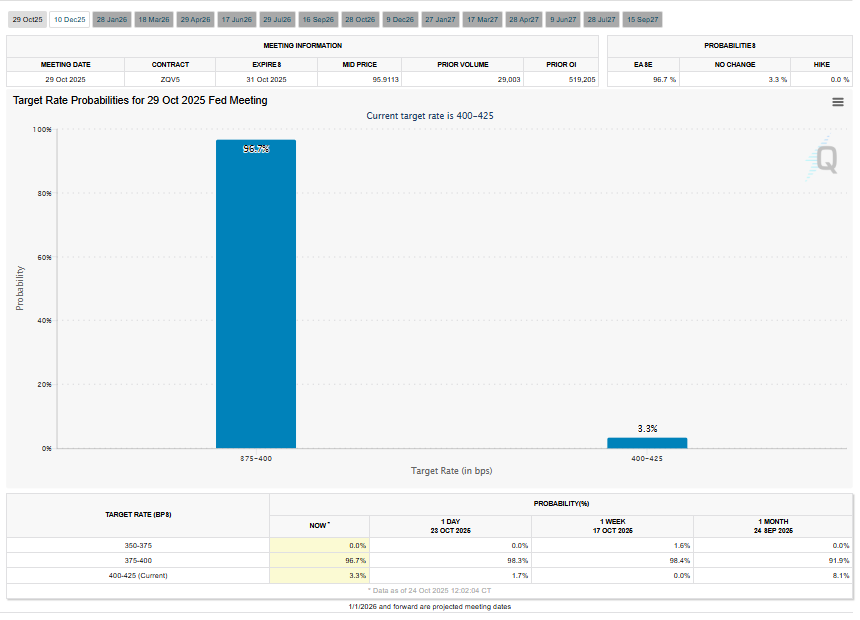Click the projected meeting dates note
The width and height of the screenshot is (860, 620).
click(429, 606)
